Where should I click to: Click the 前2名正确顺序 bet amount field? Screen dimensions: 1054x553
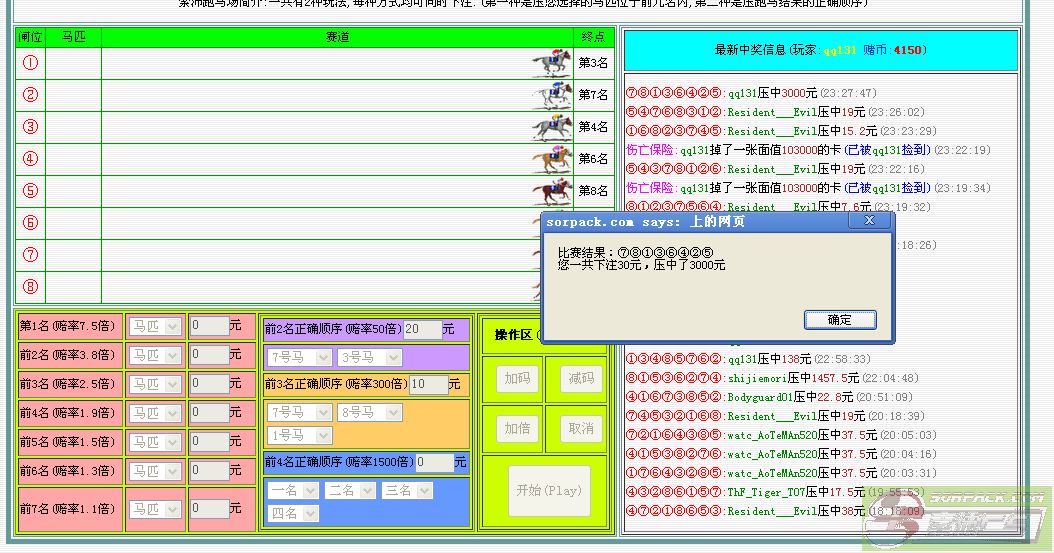[422, 330]
